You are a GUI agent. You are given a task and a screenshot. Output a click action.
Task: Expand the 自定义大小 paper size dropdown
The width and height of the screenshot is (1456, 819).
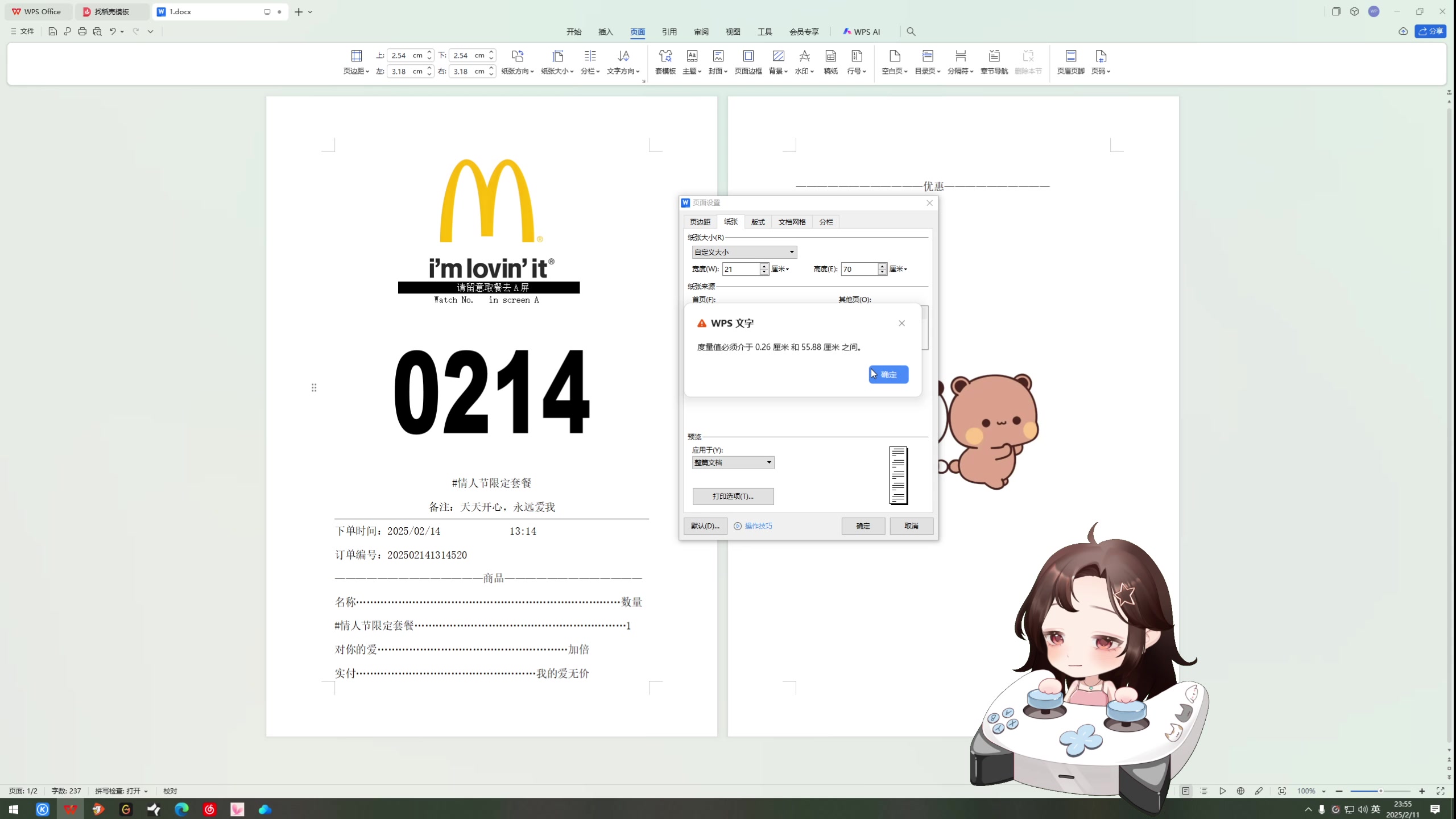744,252
